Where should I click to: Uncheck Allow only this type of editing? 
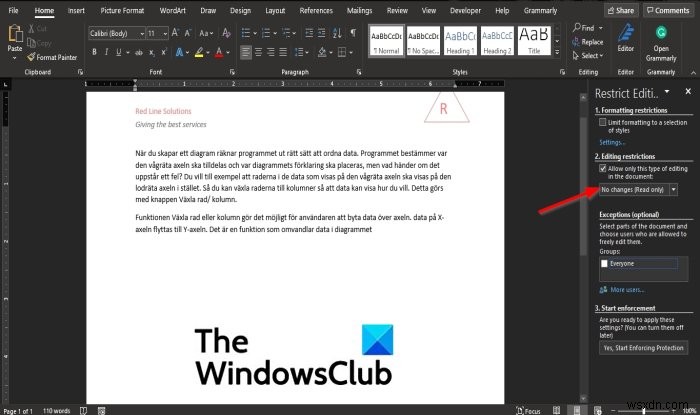pyautogui.click(x=603, y=168)
